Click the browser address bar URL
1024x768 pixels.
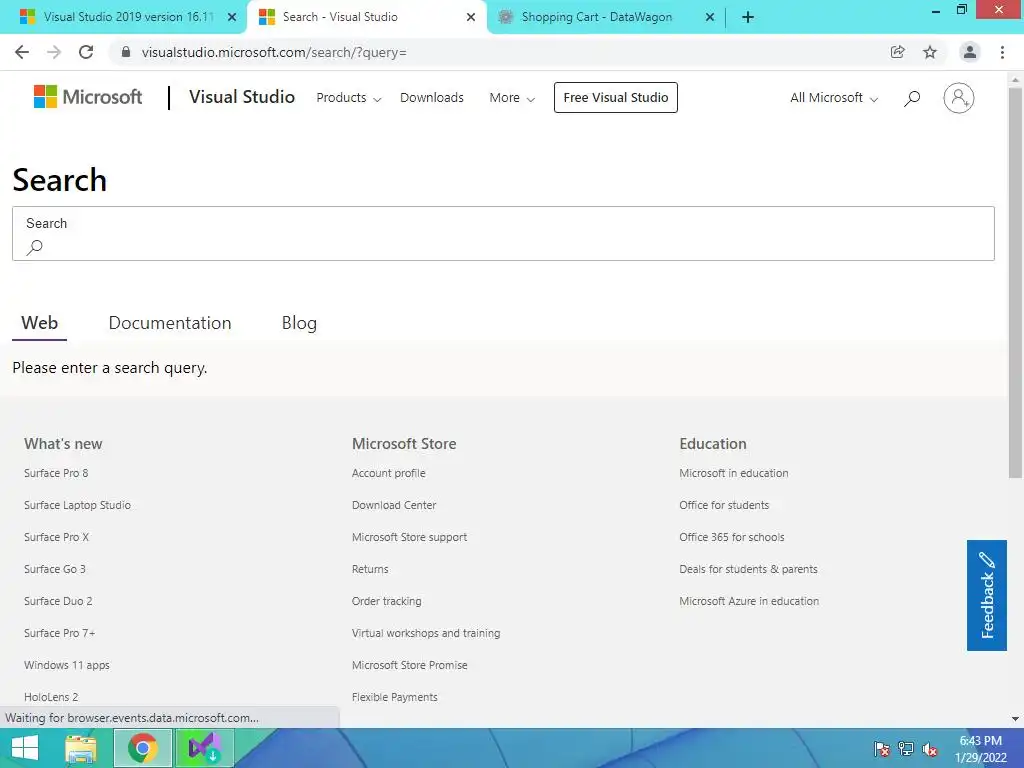tap(274, 52)
